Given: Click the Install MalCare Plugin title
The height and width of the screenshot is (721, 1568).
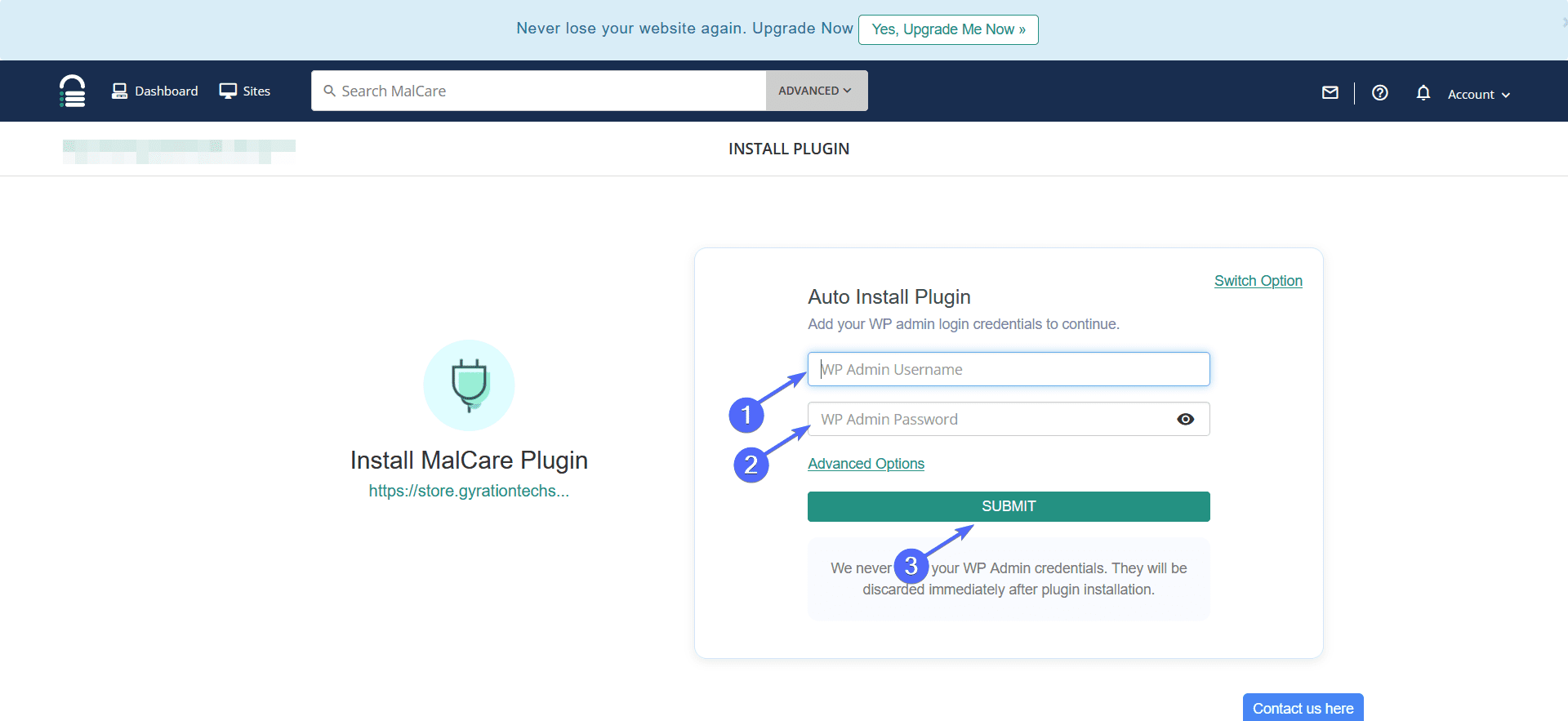Looking at the screenshot, I should [469, 461].
